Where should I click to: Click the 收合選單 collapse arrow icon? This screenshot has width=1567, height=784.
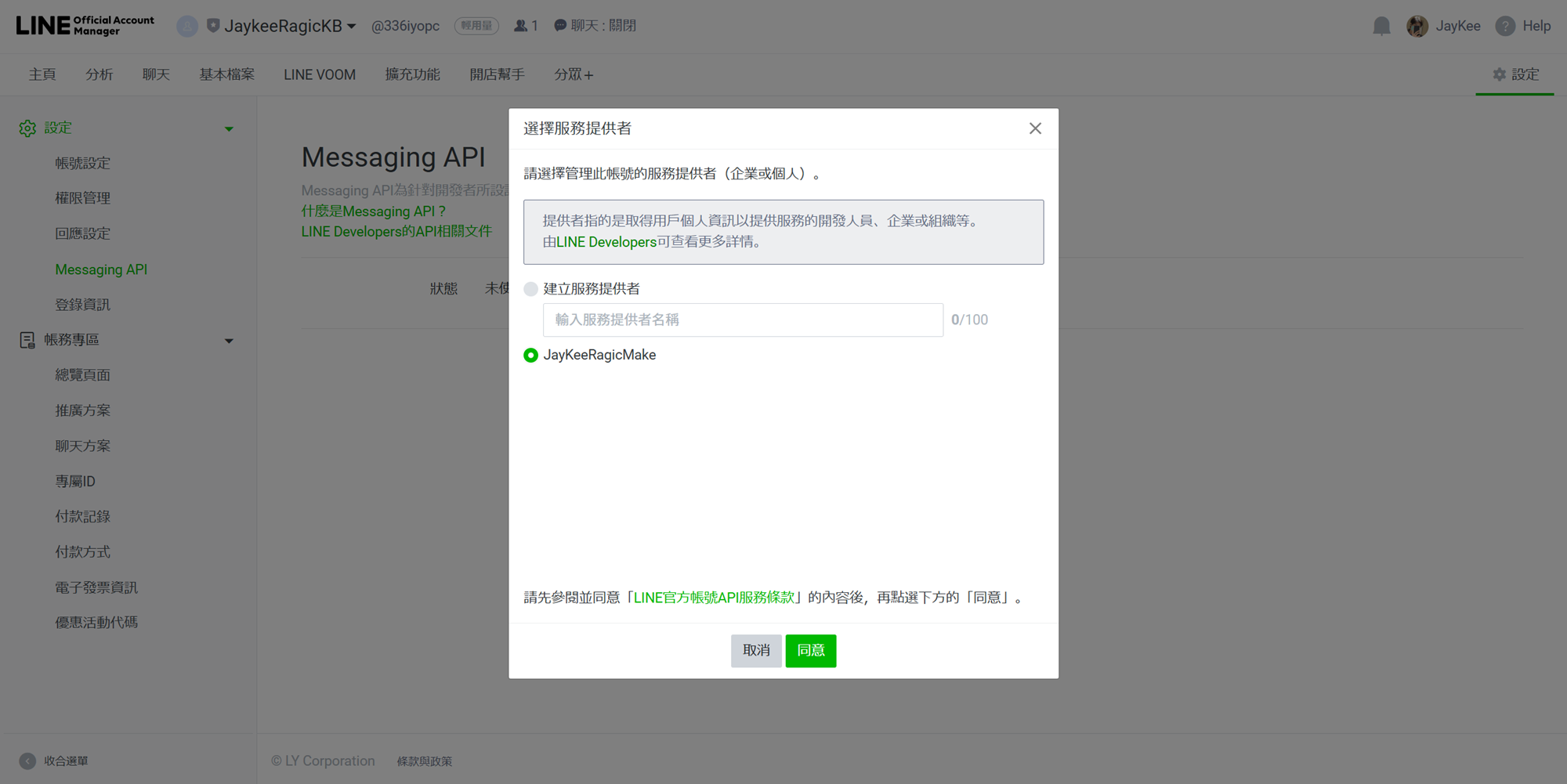point(27,761)
